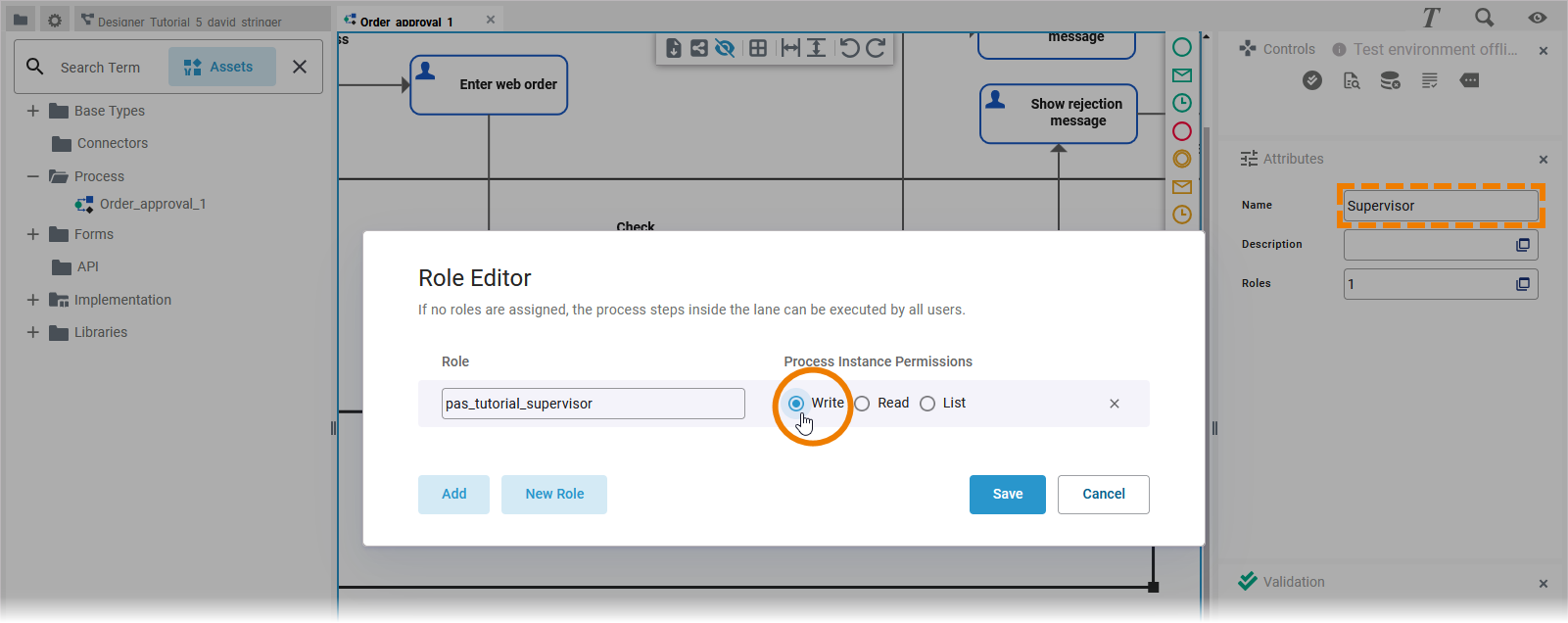
Task: Click Save in Role Editor
Action: click(1007, 495)
